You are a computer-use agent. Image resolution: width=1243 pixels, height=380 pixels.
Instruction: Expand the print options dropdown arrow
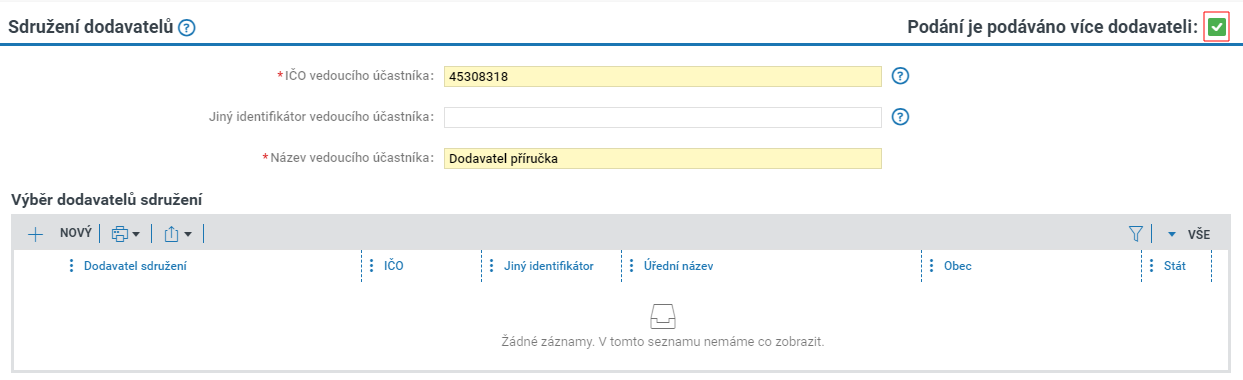pos(136,234)
